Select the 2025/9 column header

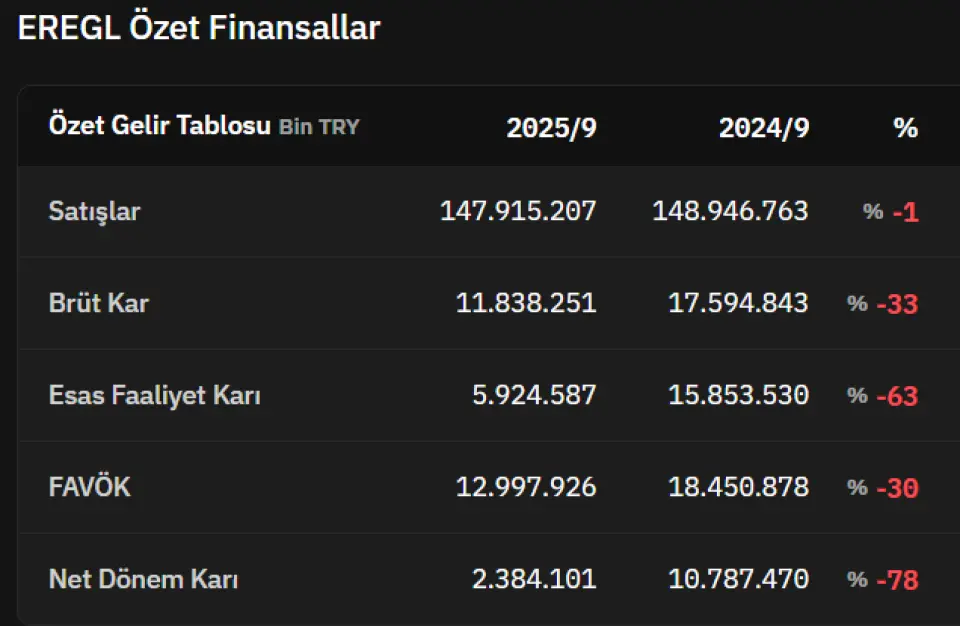pyautogui.click(x=551, y=127)
